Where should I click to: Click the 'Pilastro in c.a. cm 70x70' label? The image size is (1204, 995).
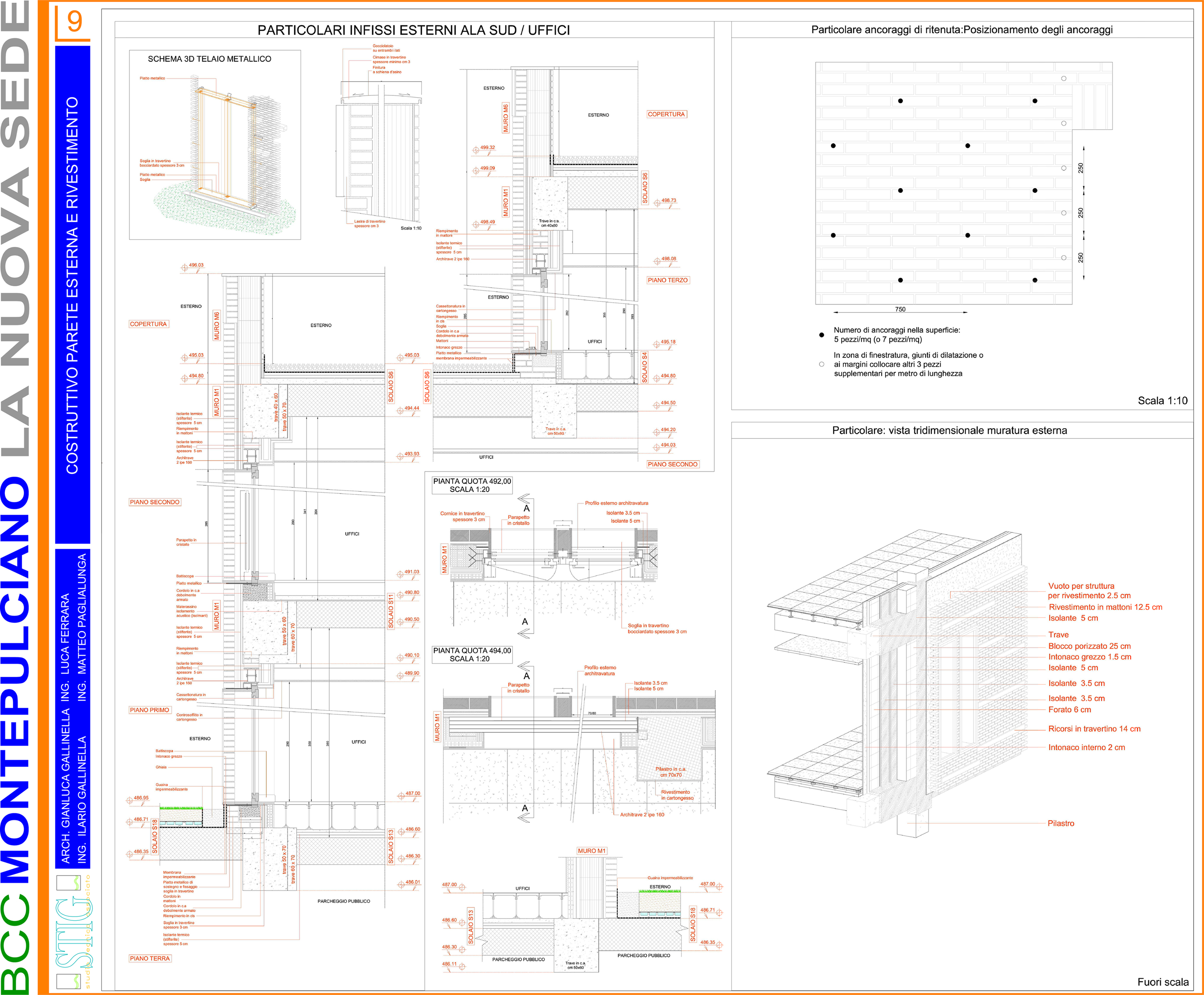671,772
